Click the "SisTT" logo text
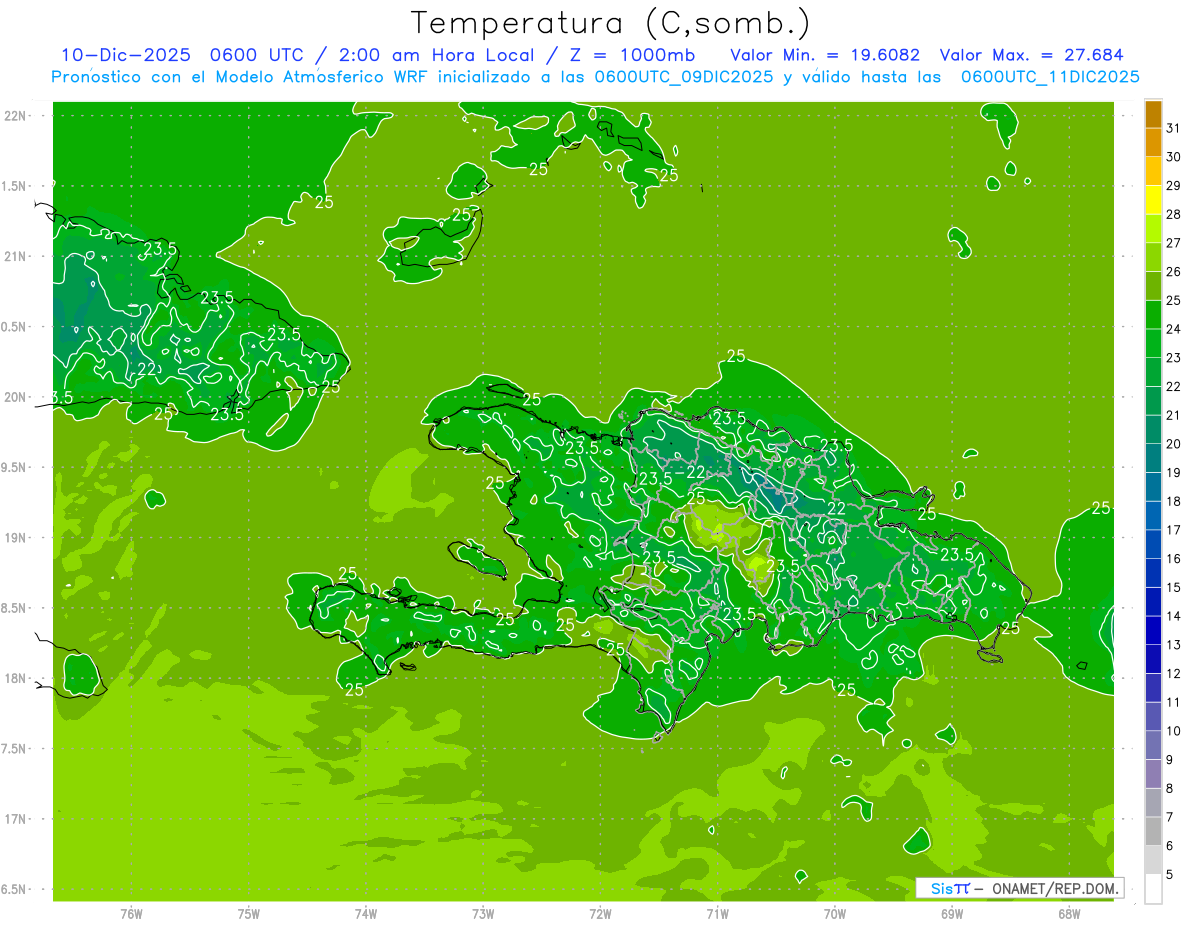Screen dimensions: 1200x927 click(x=950, y=888)
